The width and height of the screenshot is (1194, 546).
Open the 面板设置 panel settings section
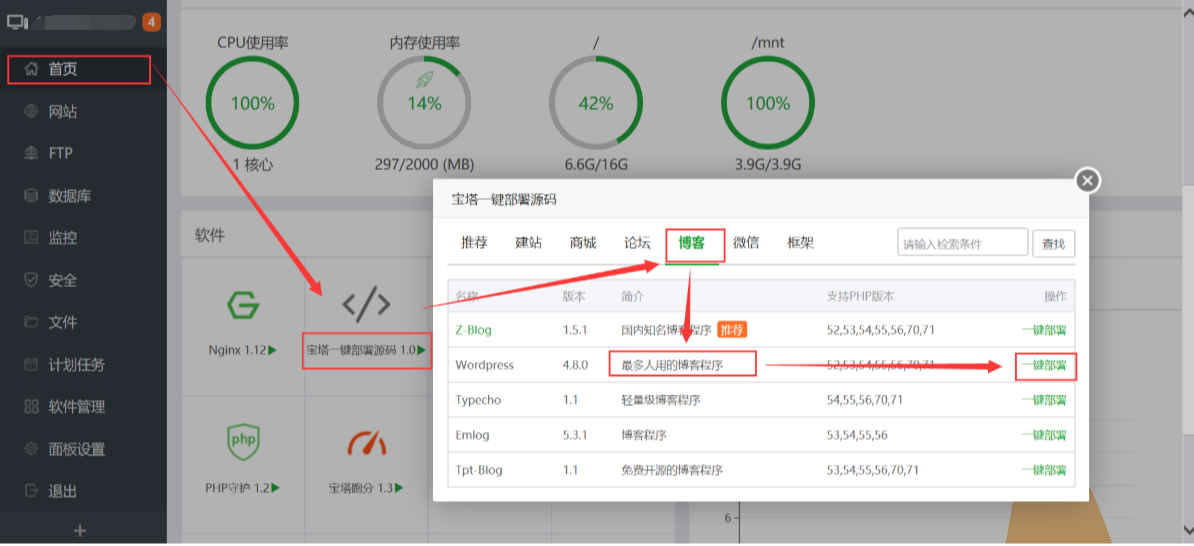coord(83,449)
